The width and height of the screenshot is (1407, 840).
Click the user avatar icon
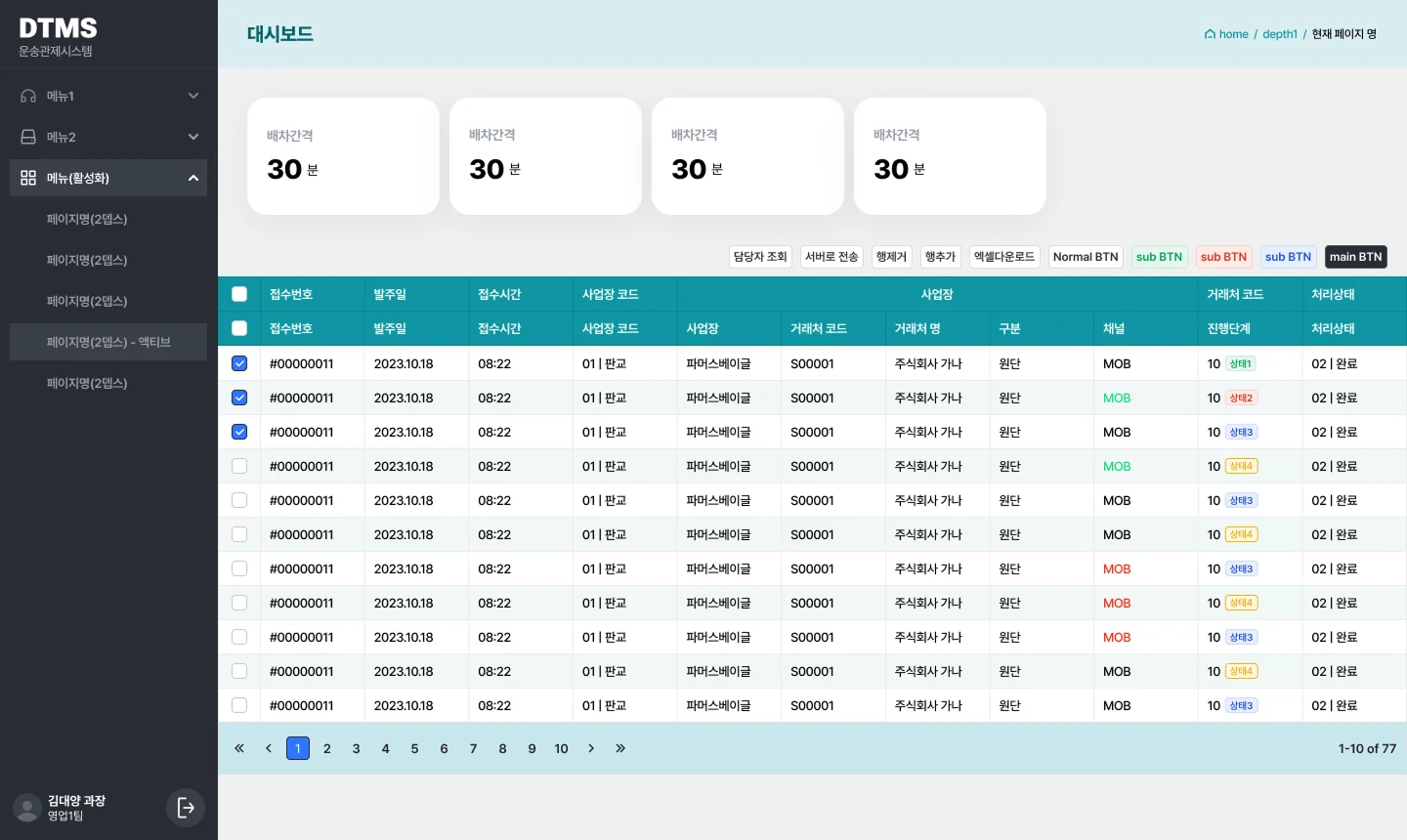(x=27, y=808)
